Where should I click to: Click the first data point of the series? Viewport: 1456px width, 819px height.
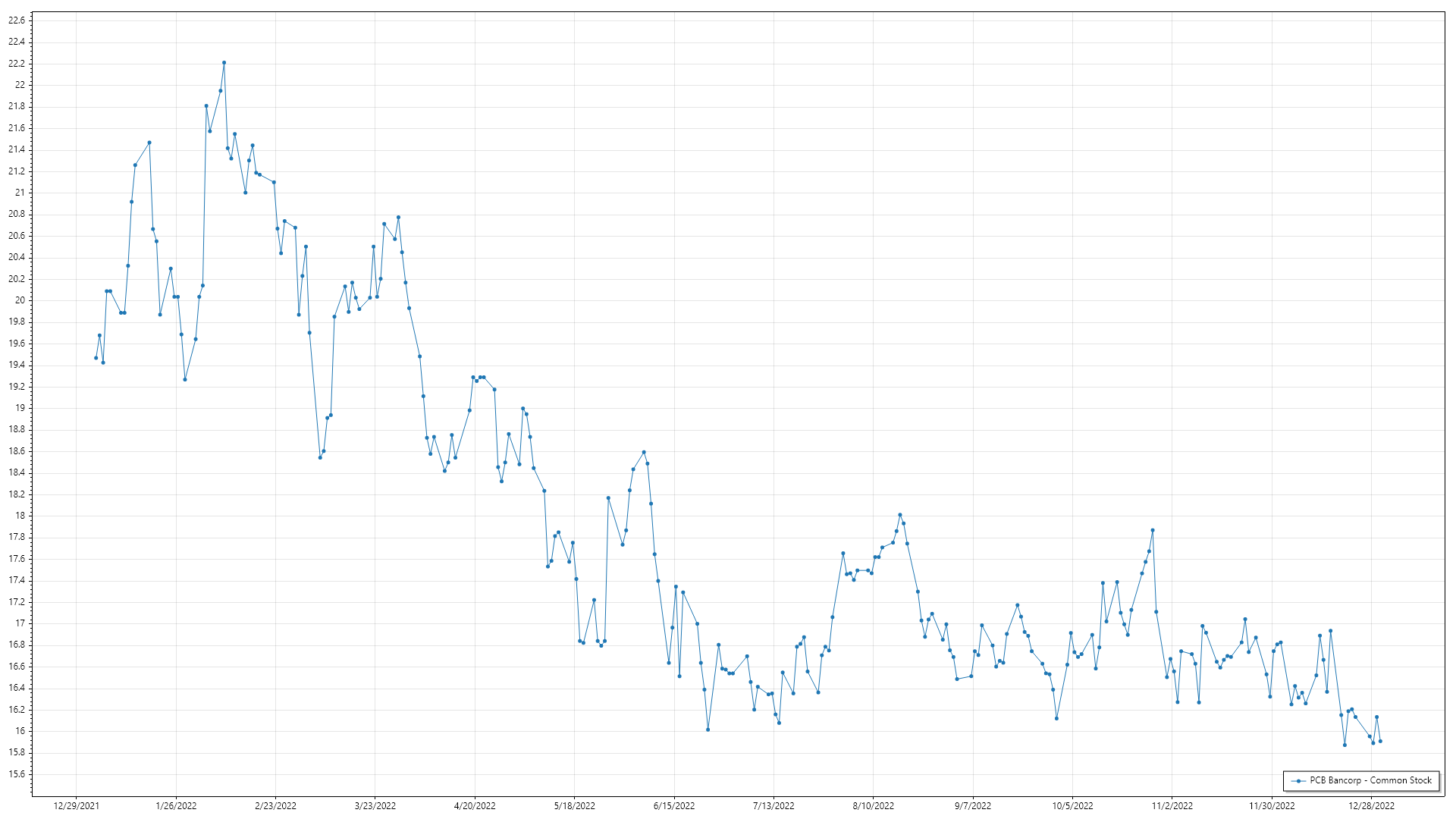coord(96,358)
